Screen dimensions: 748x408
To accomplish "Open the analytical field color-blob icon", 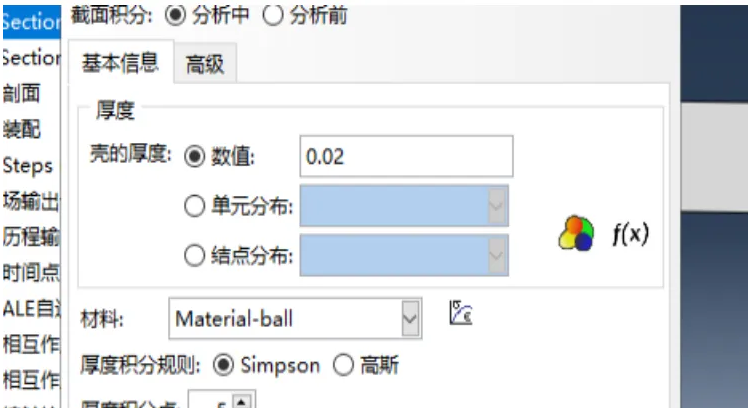I will coord(576,233).
